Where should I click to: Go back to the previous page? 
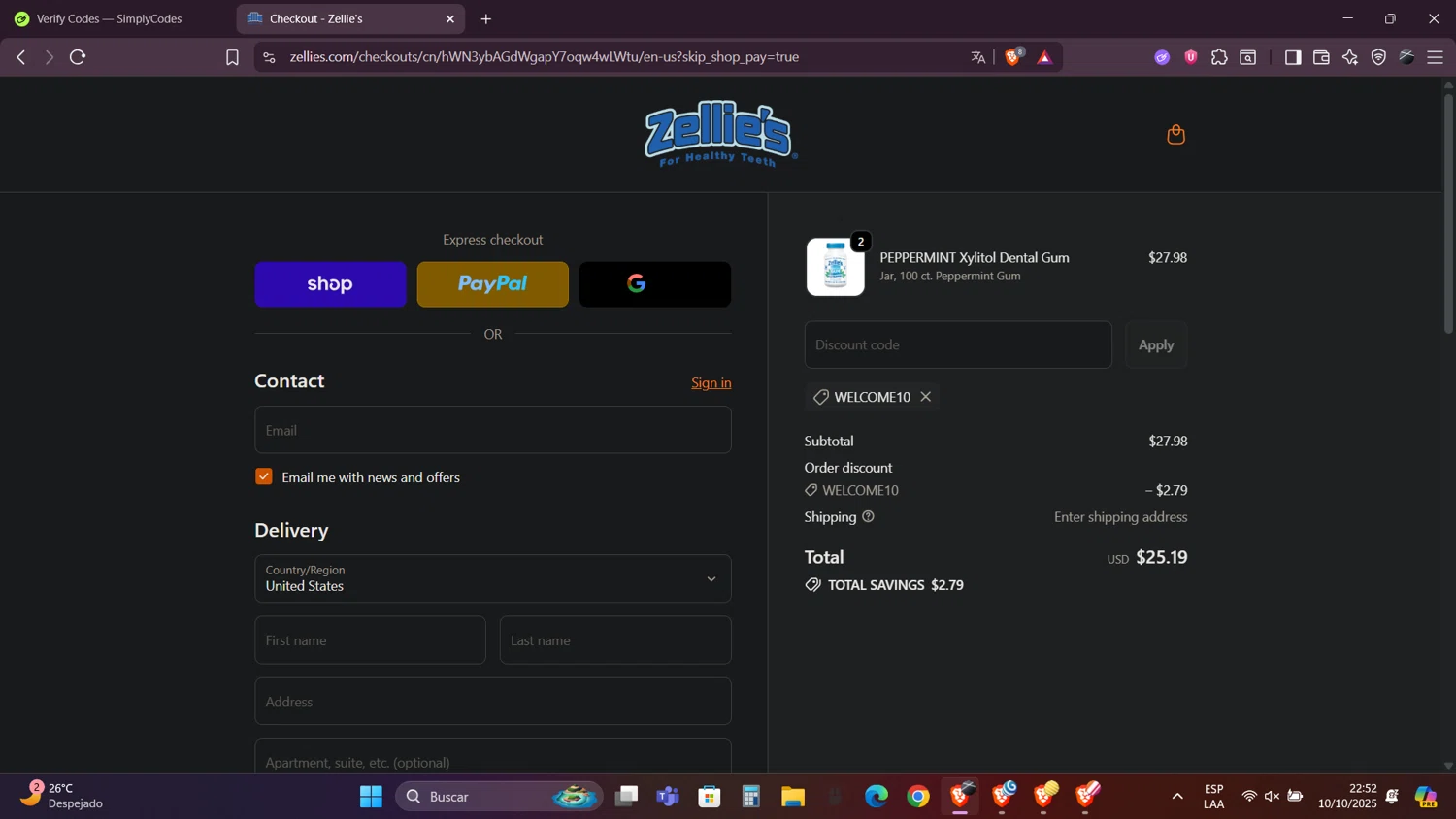point(20,57)
